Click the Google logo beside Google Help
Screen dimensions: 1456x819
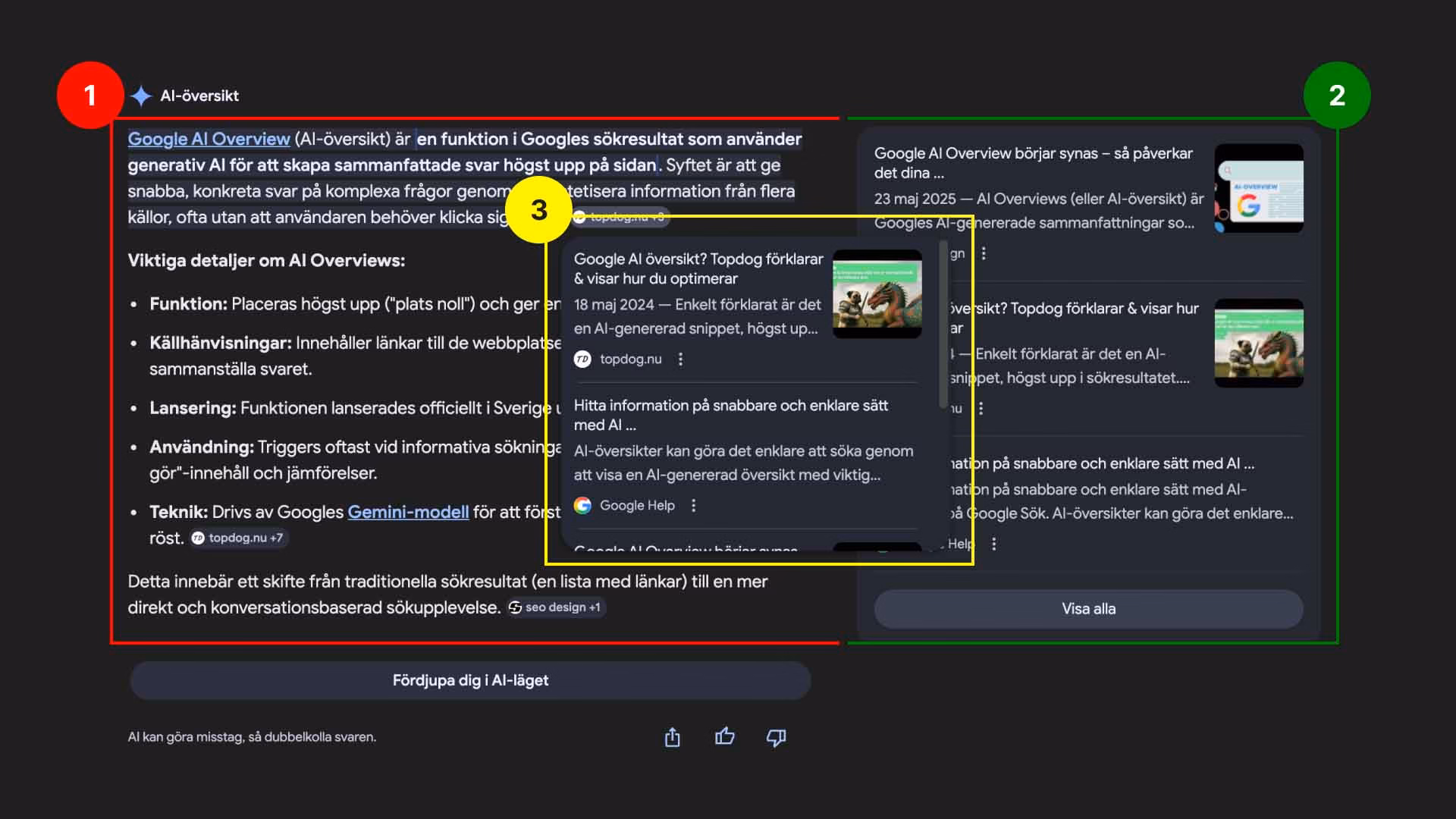(582, 506)
